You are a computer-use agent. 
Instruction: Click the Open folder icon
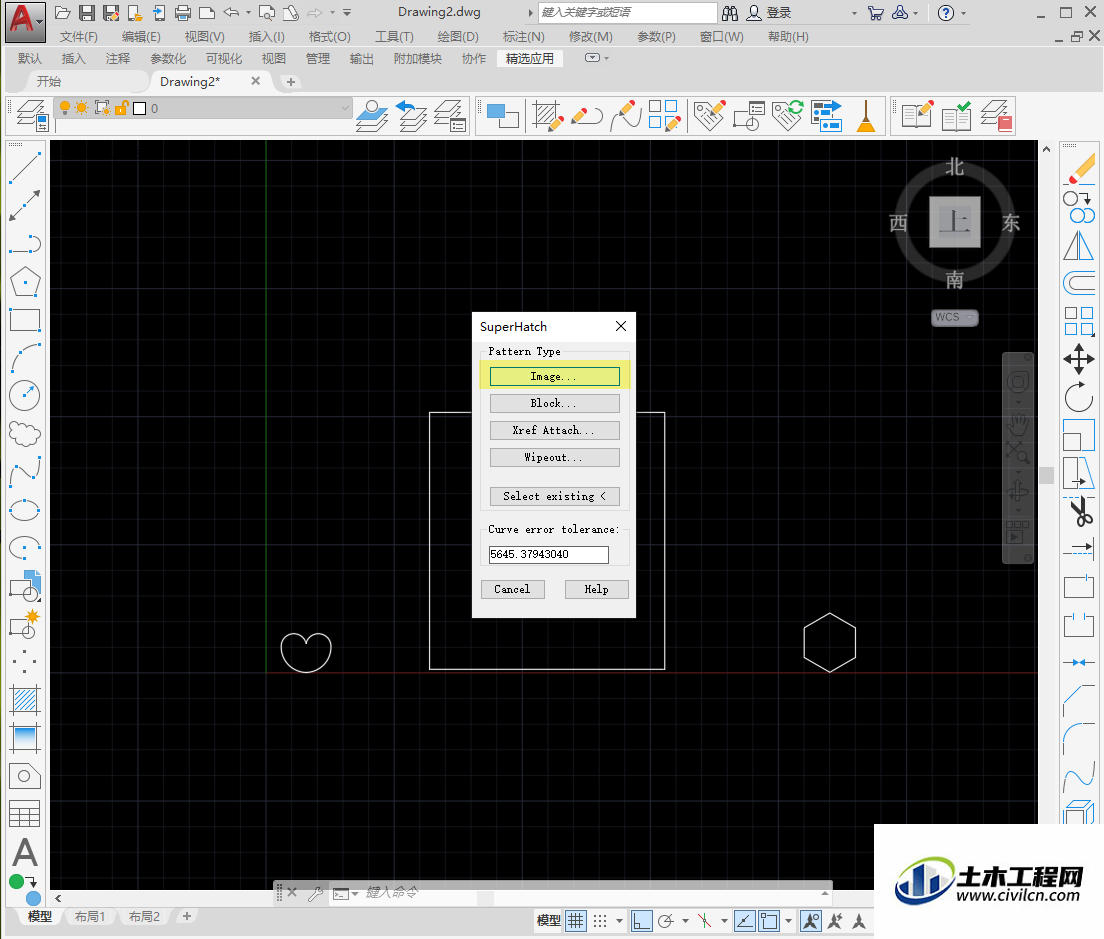pos(63,13)
